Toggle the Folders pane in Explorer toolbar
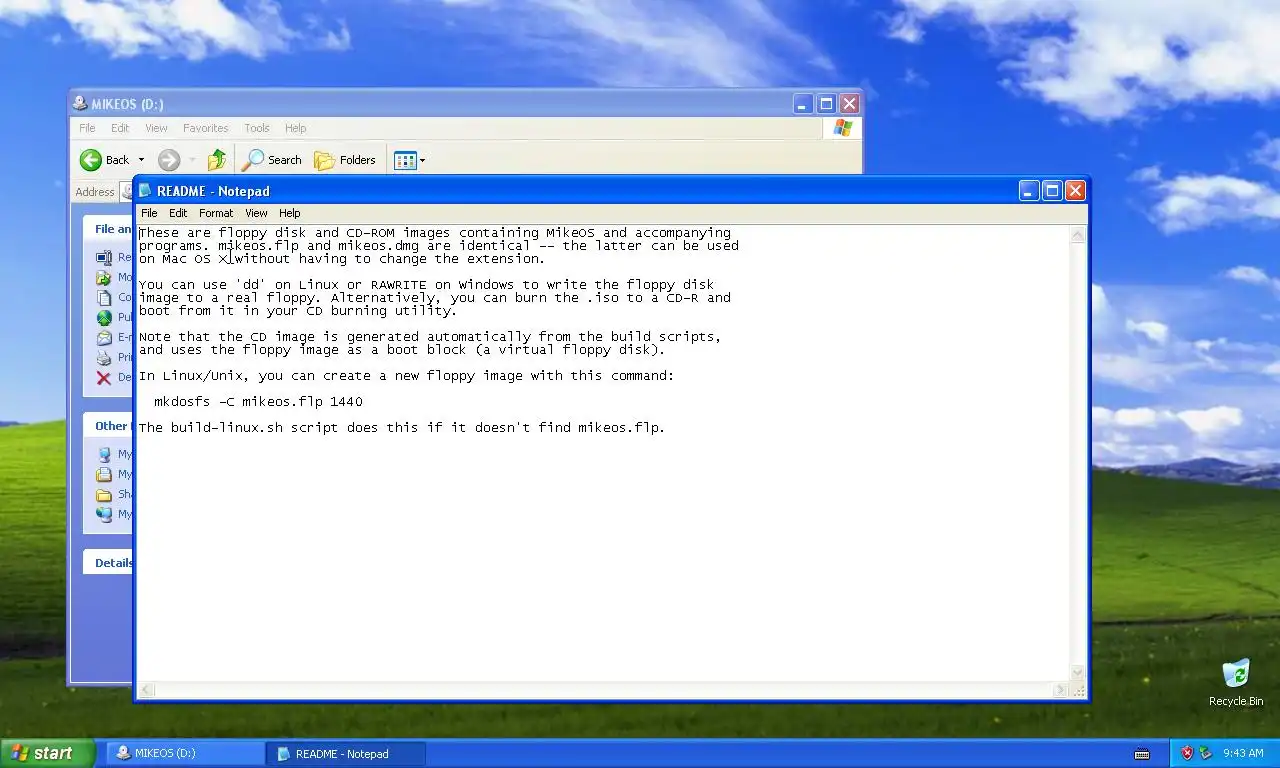The height and width of the screenshot is (768, 1280). coord(345,160)
